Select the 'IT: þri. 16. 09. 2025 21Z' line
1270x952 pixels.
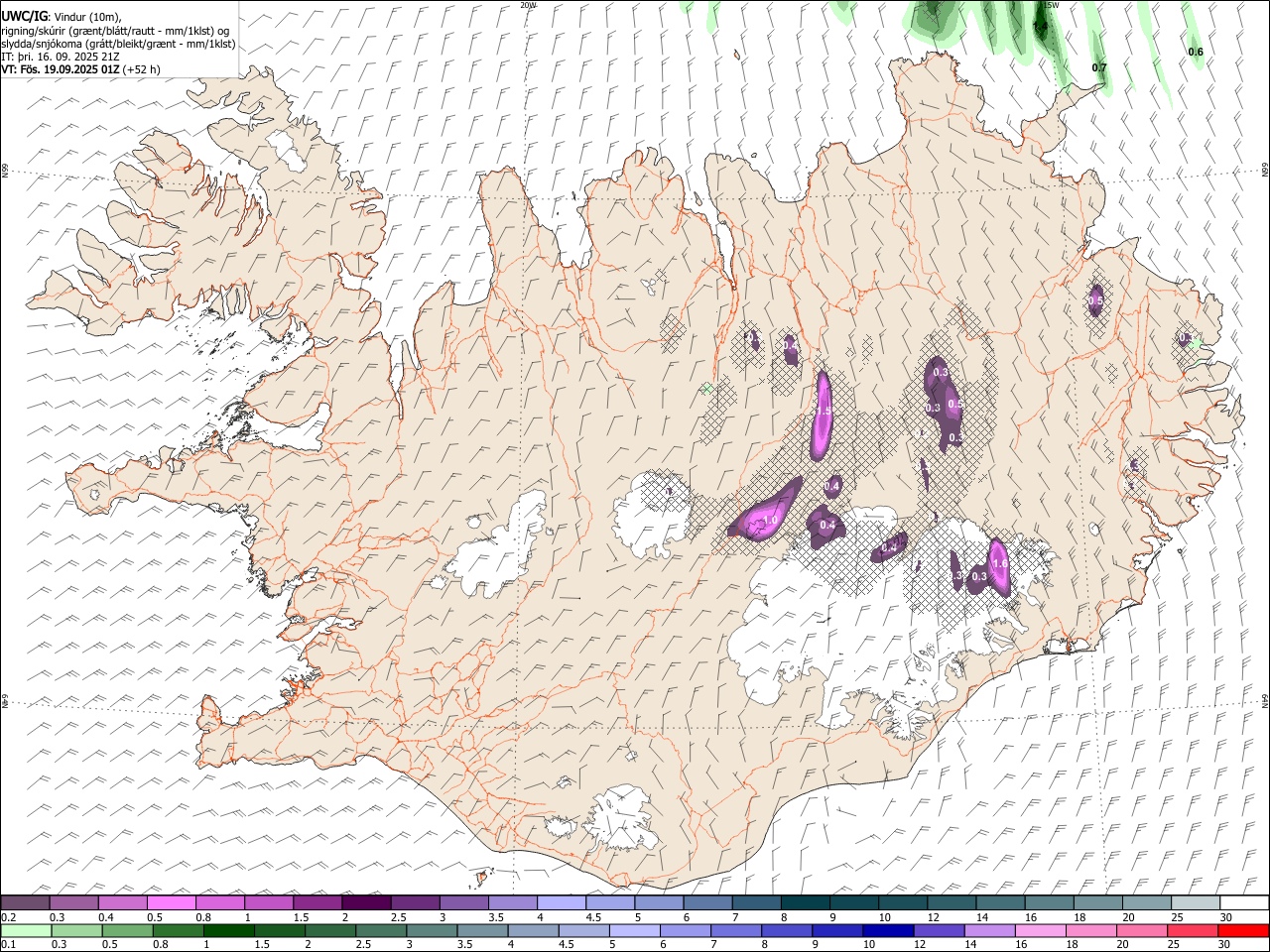click(x=62, y=57)
